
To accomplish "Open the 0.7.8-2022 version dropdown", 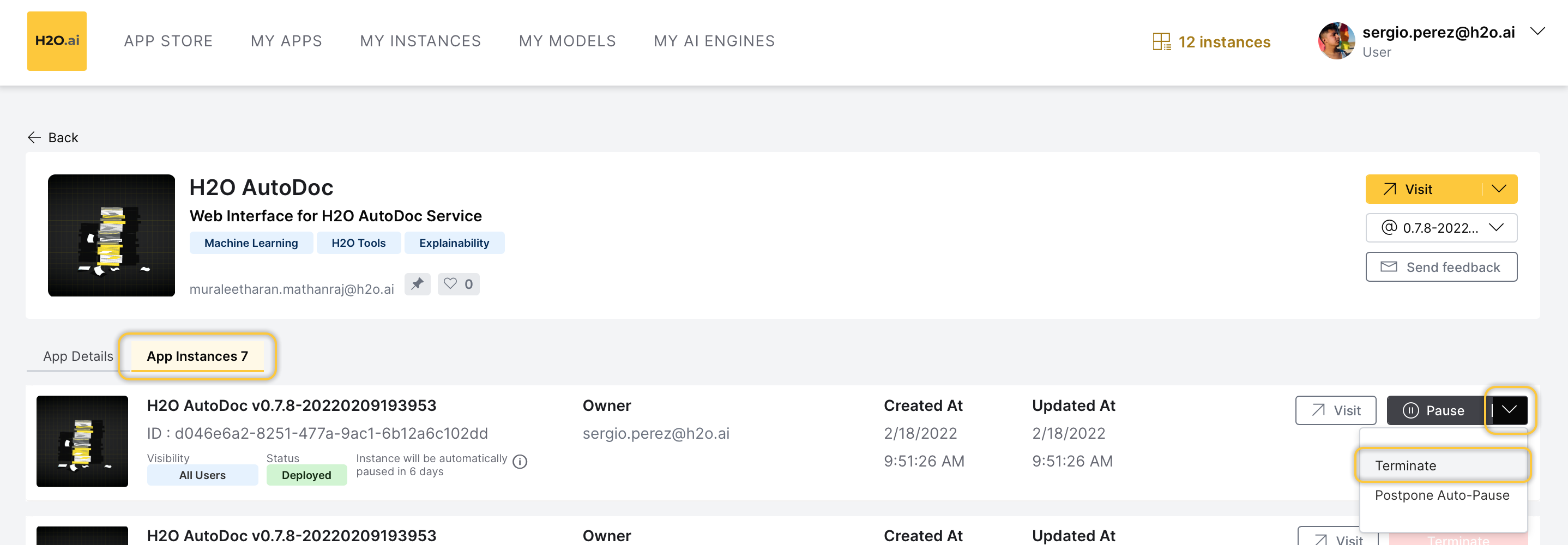I will [x=1441, y=227].
